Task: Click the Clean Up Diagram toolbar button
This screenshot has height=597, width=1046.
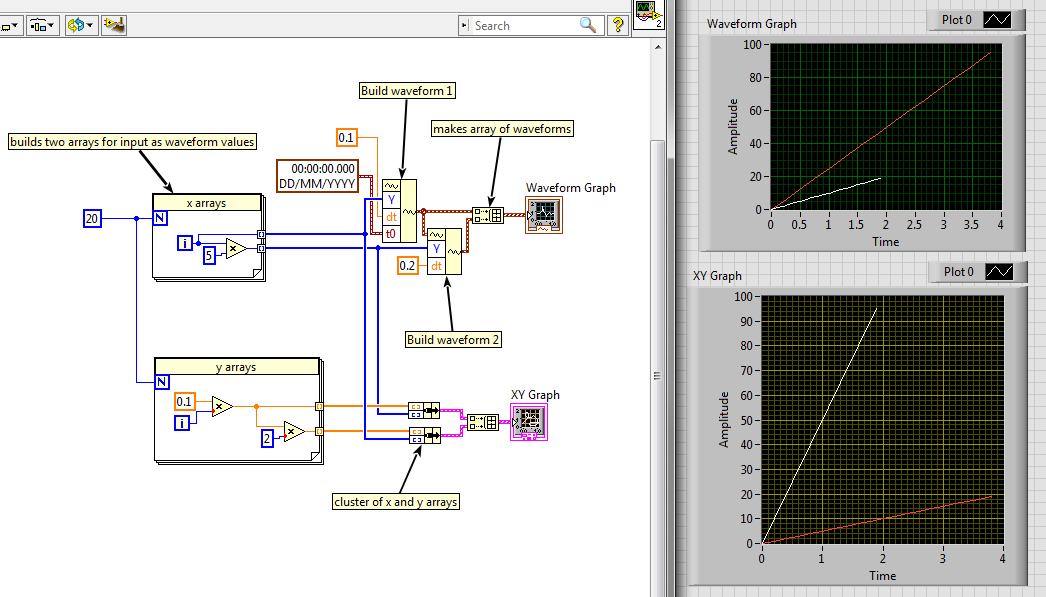Action: point(114,24)
